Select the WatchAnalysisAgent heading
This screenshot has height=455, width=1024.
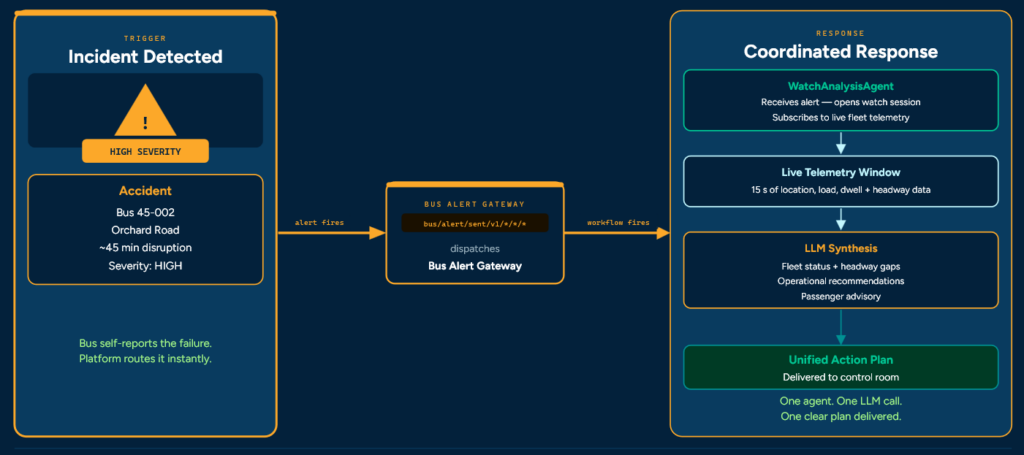coord(840,87)
